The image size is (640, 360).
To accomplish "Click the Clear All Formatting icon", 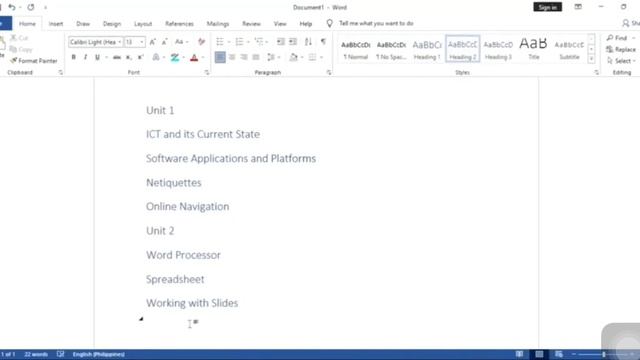I will [201, 42].
